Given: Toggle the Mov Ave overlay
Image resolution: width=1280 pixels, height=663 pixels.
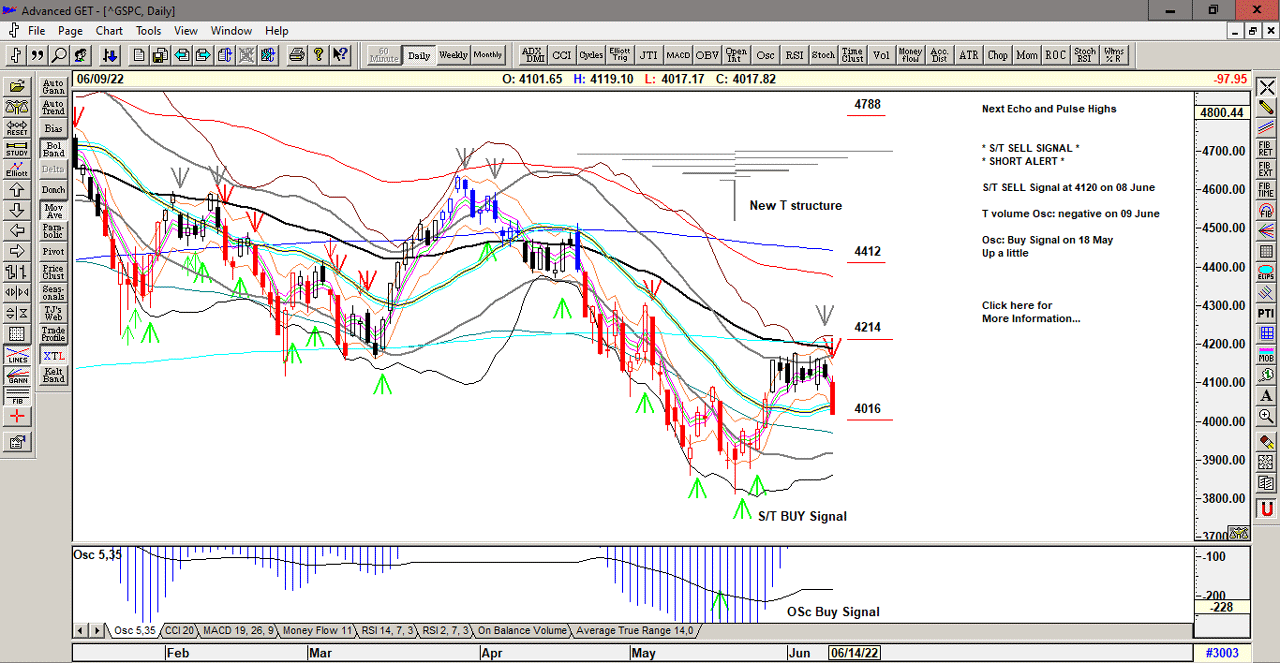Looking at the screenshot, I should [x=53, y=210].
